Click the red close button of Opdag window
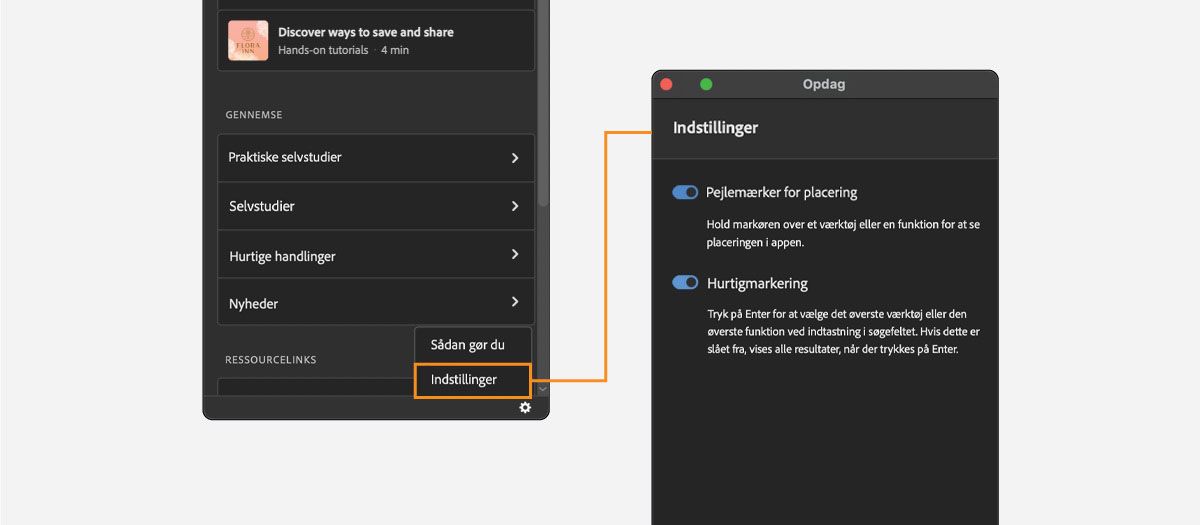This screenshot has width=1200, height=525. pos(666,84)
